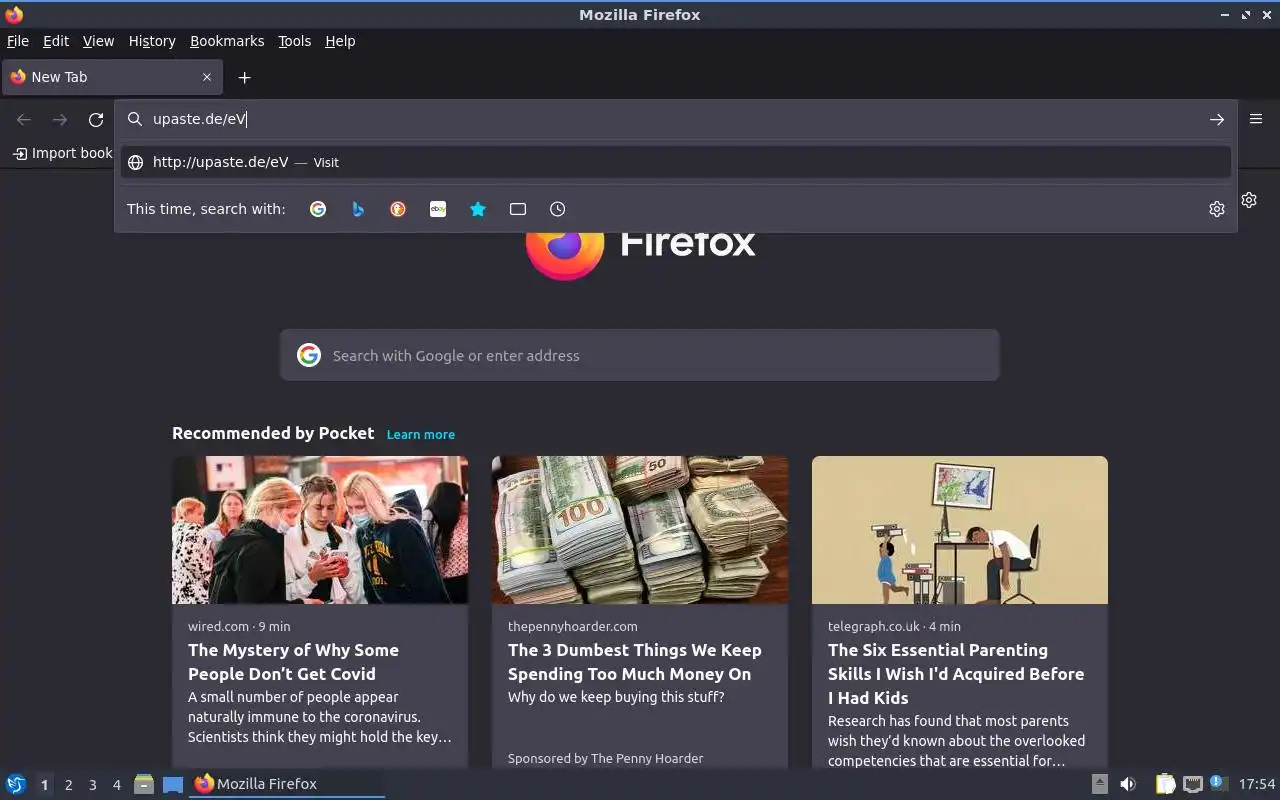This screenshot has width=1280, height=800.
Task: Search this time in Bookmarks star icon
Action: (x=478, y=209)
